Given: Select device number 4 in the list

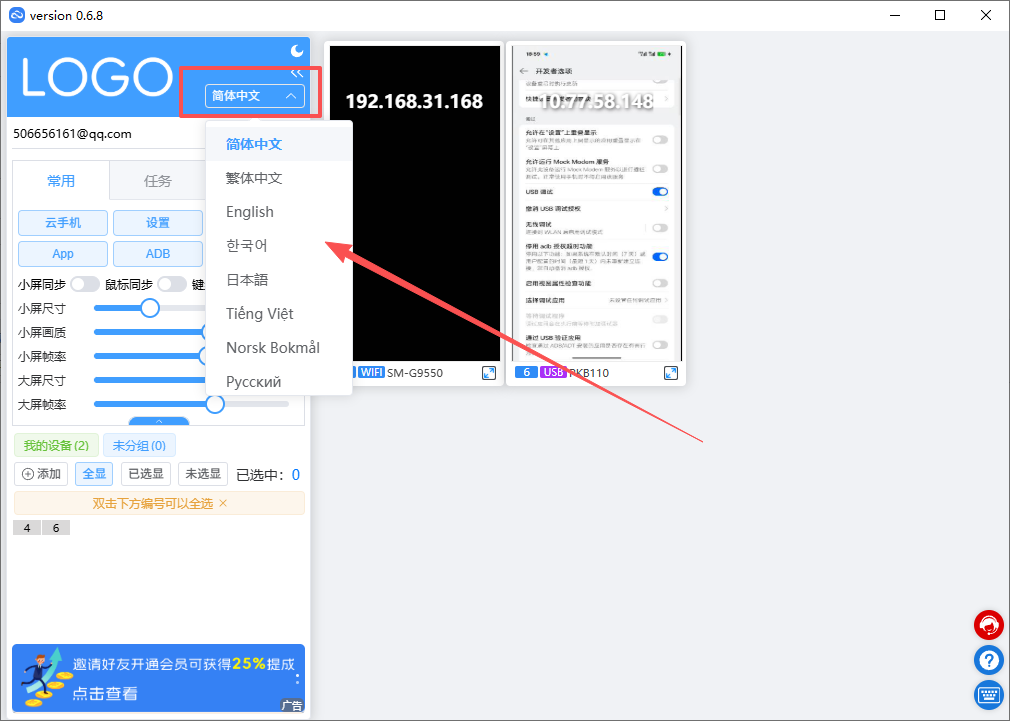Looking at the screenshot, I should (26, 528).
